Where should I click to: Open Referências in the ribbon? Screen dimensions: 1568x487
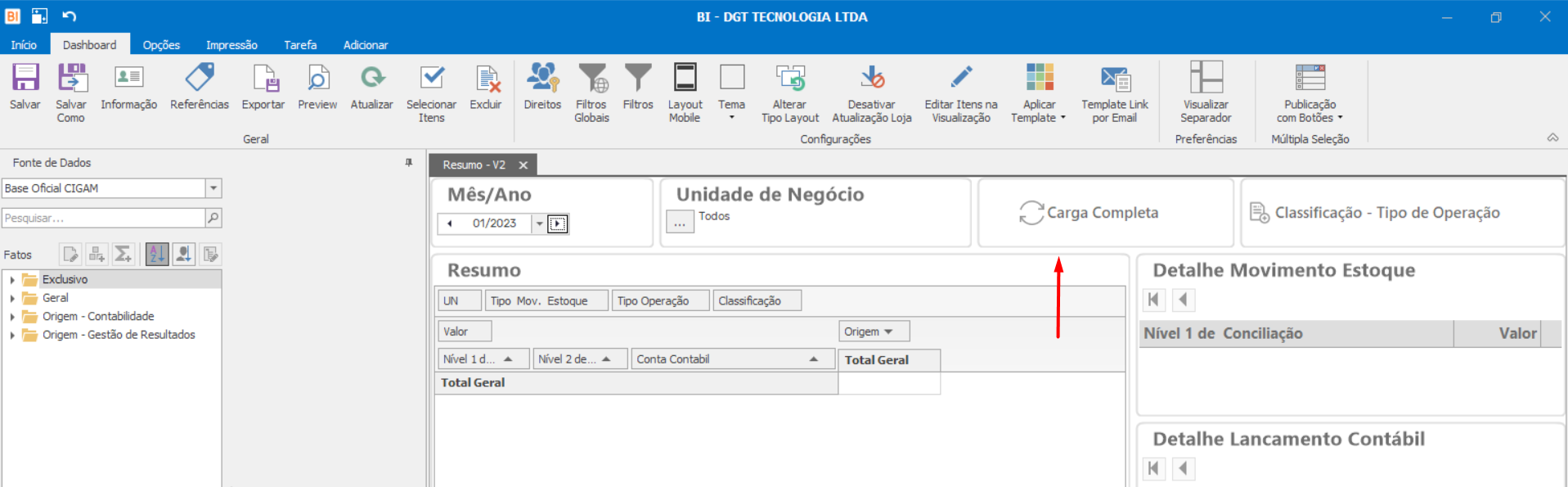click(200, 86)
